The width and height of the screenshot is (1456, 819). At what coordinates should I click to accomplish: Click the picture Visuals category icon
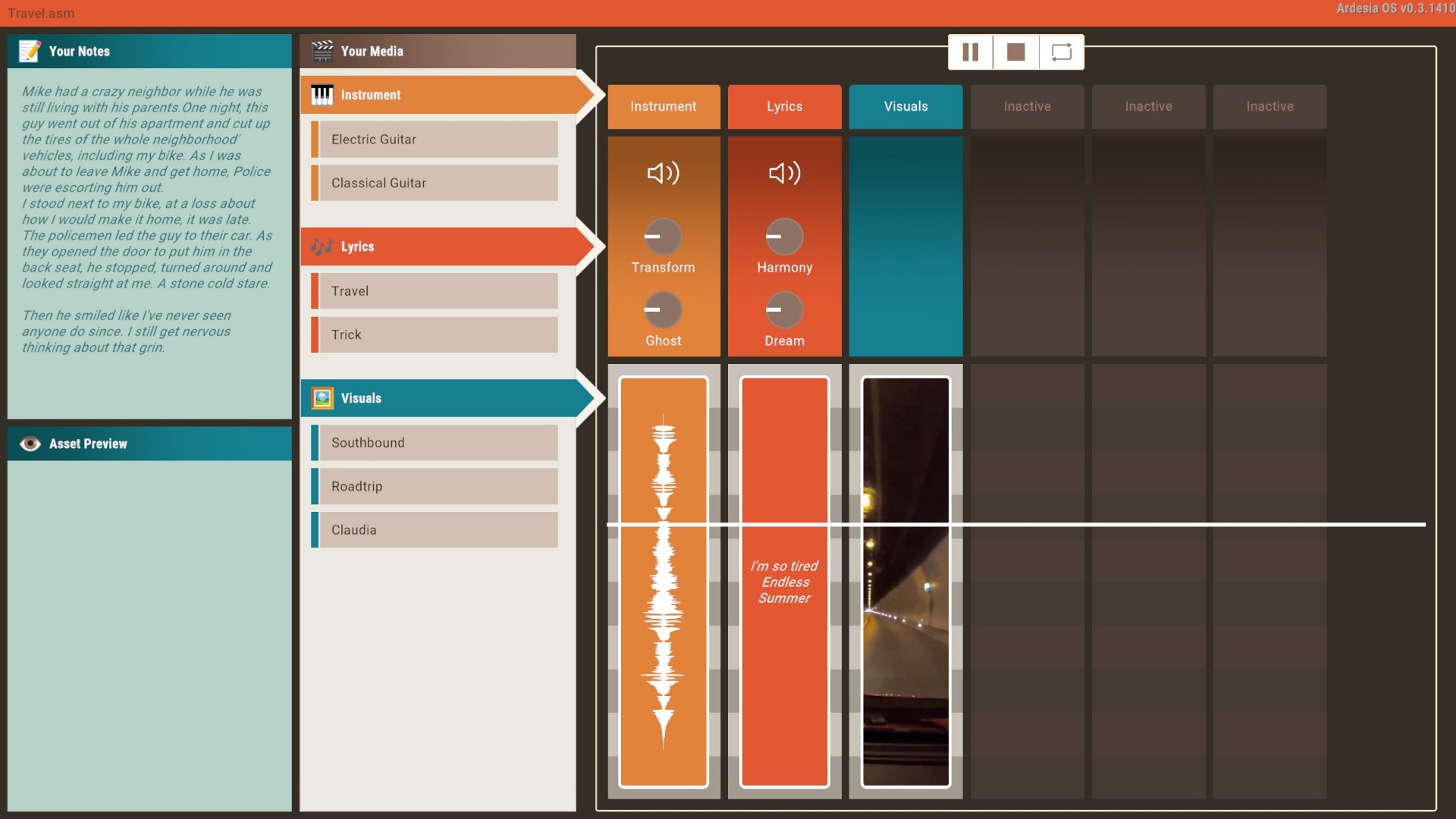coord(322,398)
